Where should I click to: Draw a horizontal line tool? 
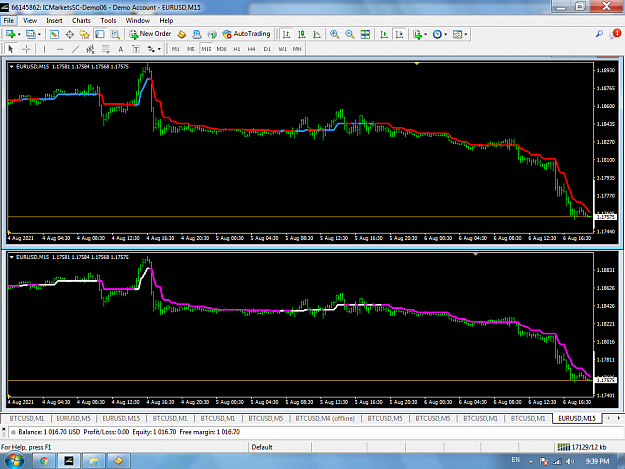(x=60, y=49)
